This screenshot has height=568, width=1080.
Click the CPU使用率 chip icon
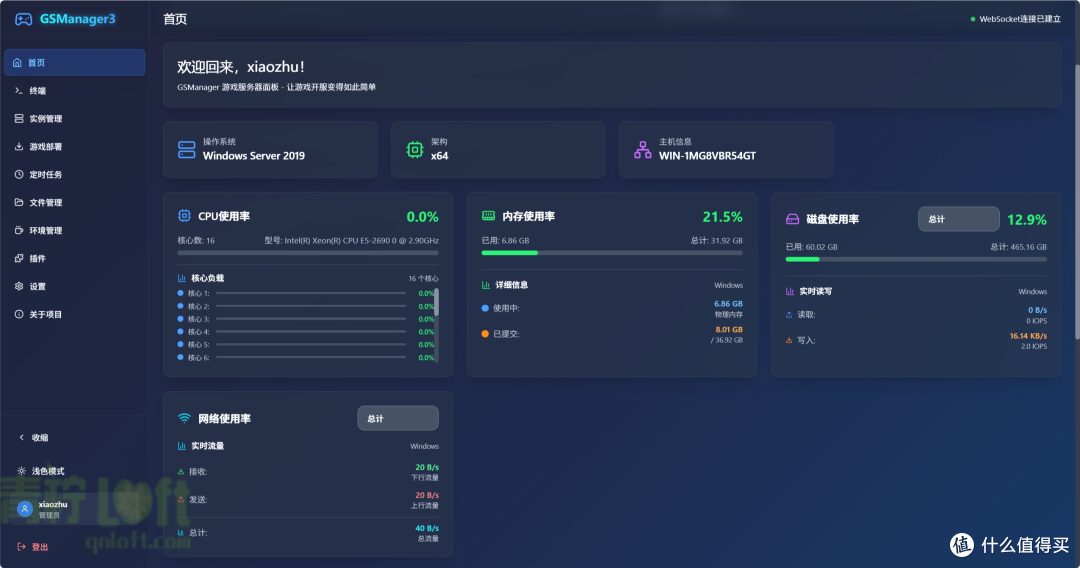184,215
